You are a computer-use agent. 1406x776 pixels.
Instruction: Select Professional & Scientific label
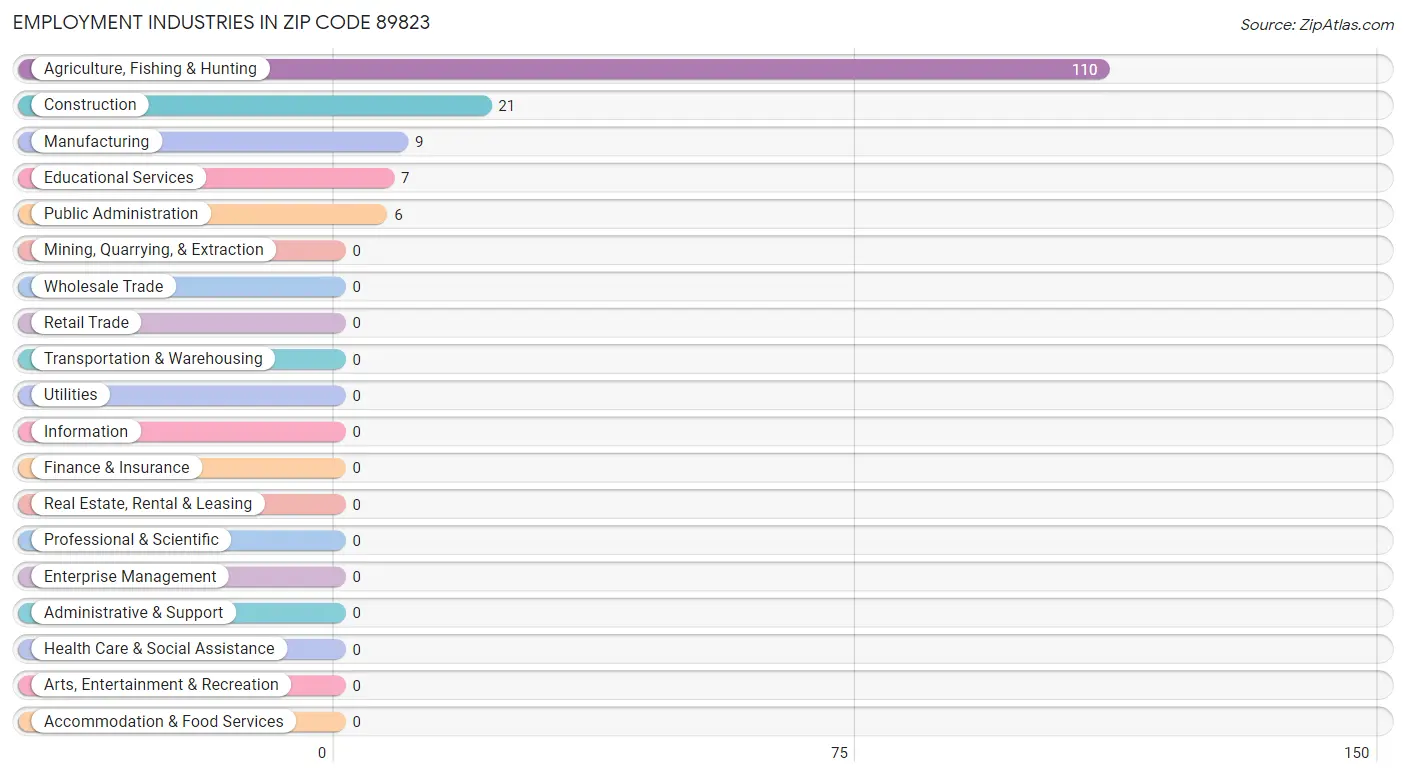(131, 540)
